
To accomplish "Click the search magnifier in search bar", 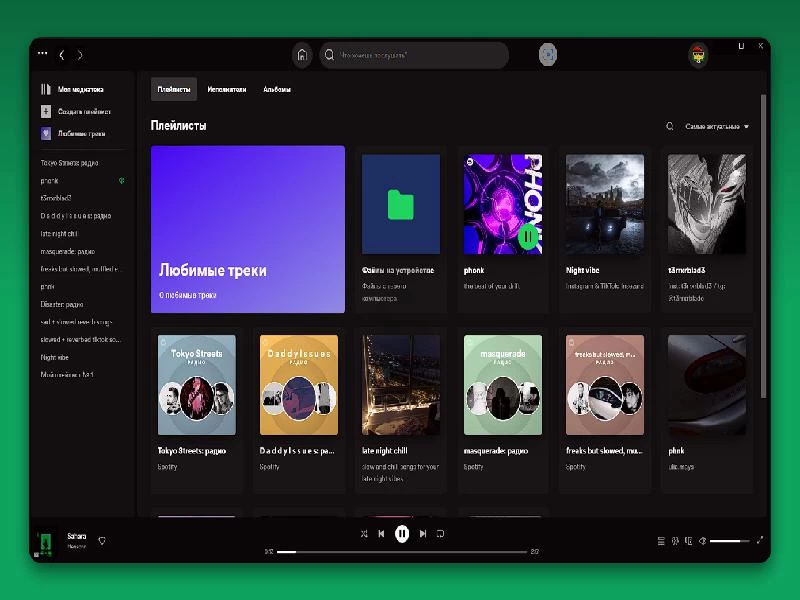I will coord(330,55).
